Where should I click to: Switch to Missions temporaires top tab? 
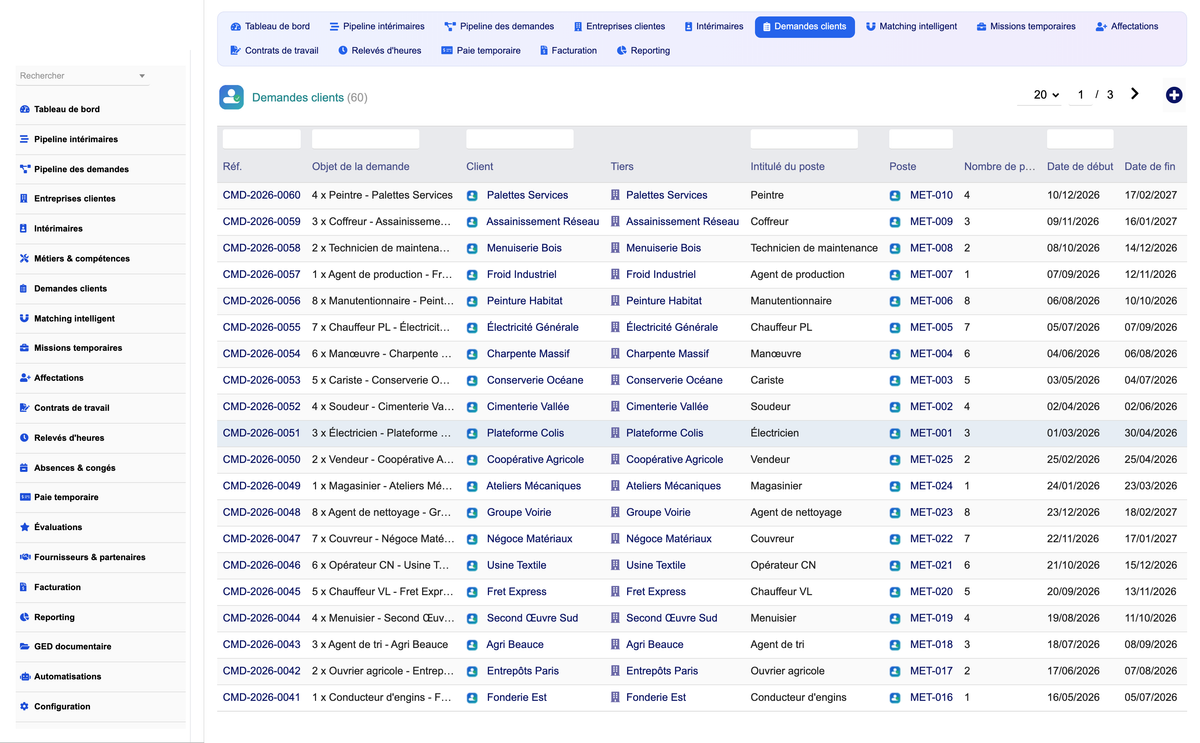pos(1026,26)
